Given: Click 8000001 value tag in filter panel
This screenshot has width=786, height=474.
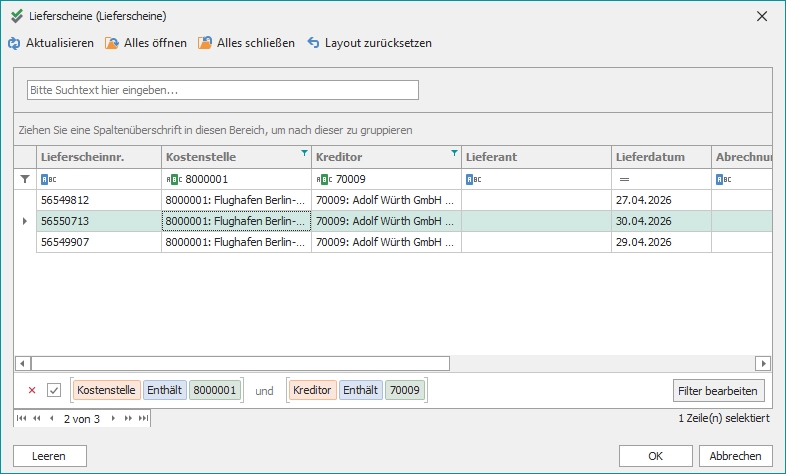Looking at the screenshot, I should 215,390.
